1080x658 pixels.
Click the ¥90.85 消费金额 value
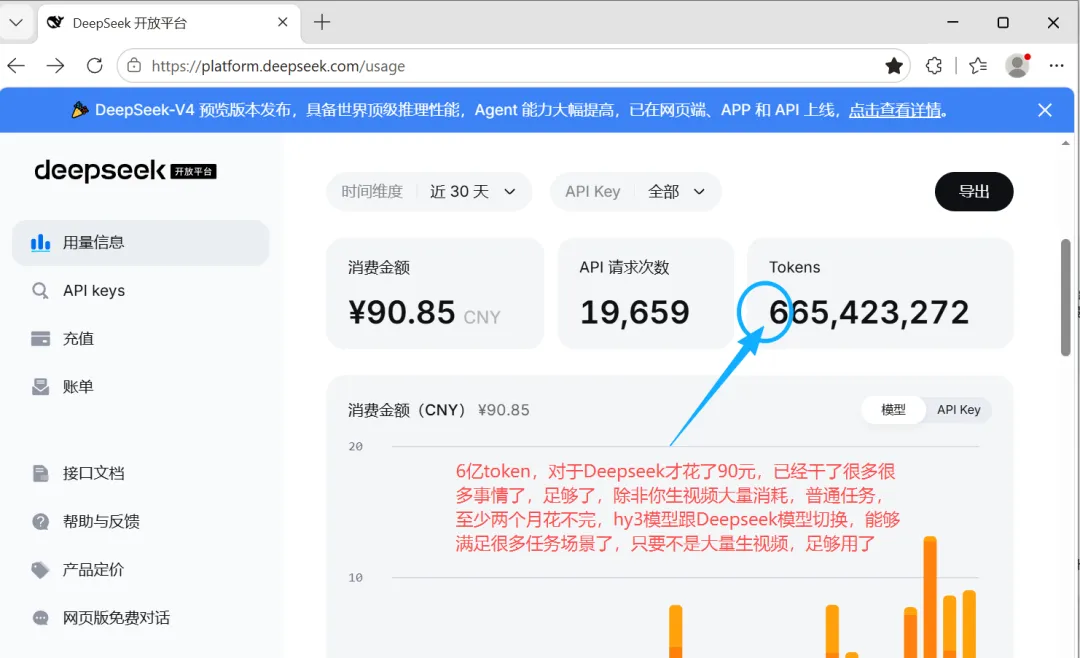coord(402,313)
